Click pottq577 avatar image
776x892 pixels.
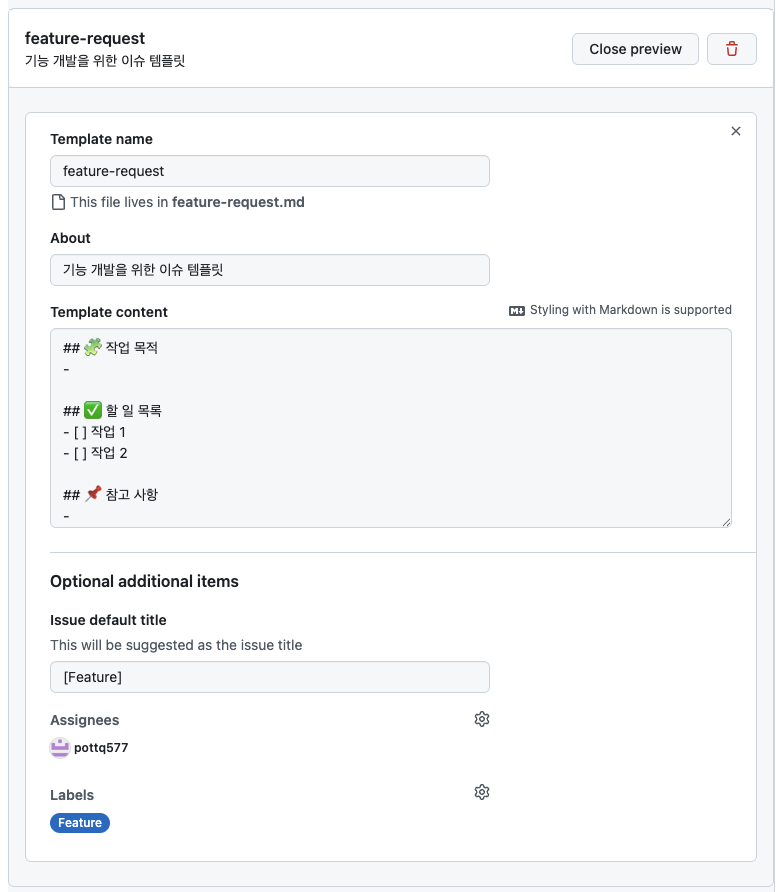(60, 747)
